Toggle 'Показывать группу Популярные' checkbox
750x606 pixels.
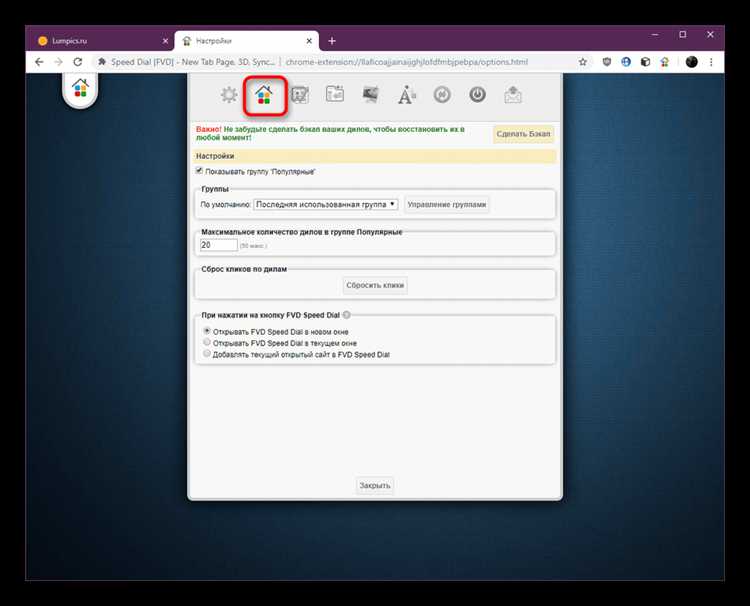[x=199, y=171]
